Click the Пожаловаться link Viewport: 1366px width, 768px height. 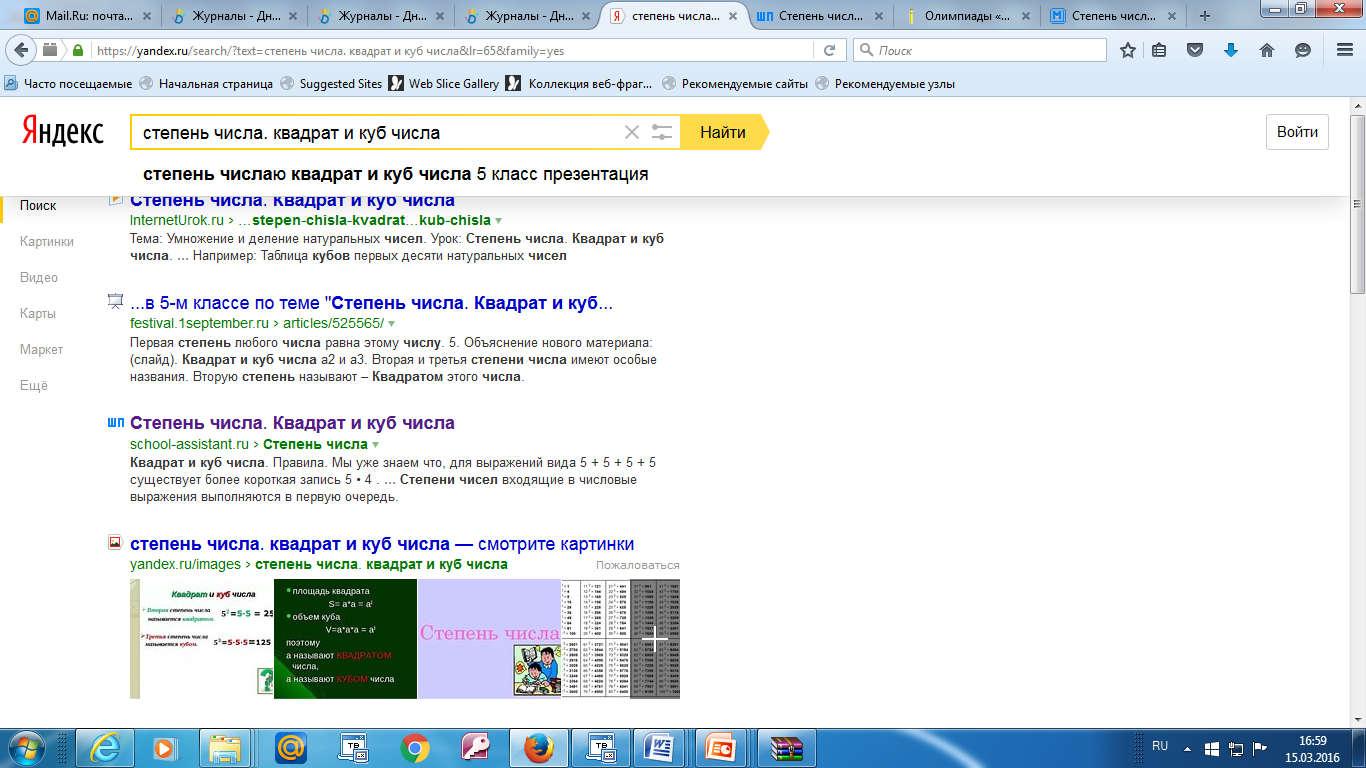638,565
